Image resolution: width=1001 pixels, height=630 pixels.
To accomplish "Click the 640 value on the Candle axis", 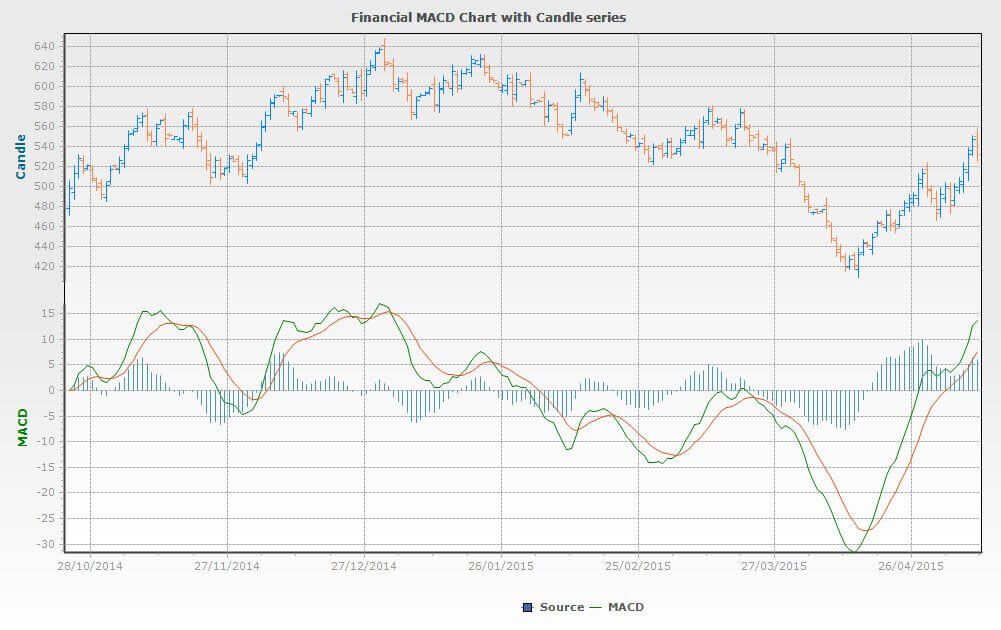I will pos(44,47).
